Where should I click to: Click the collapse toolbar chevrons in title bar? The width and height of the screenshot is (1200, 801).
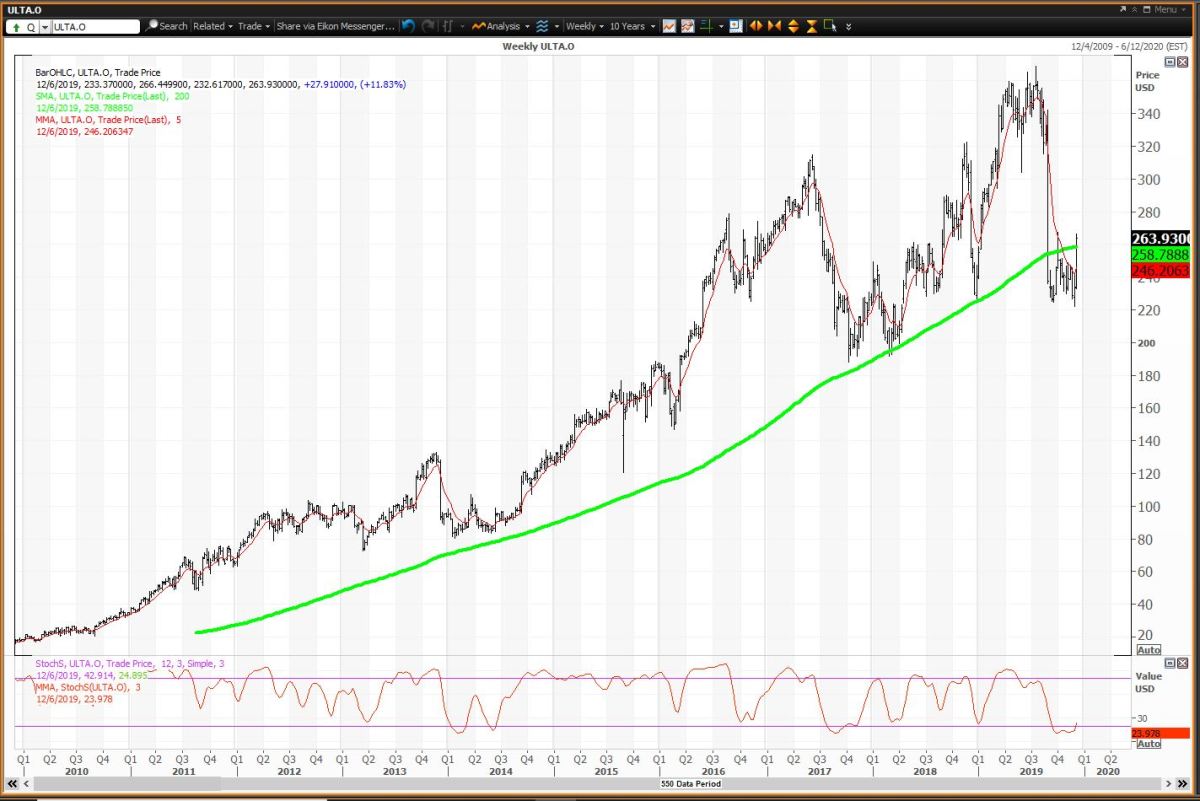tap(1135, 9)
